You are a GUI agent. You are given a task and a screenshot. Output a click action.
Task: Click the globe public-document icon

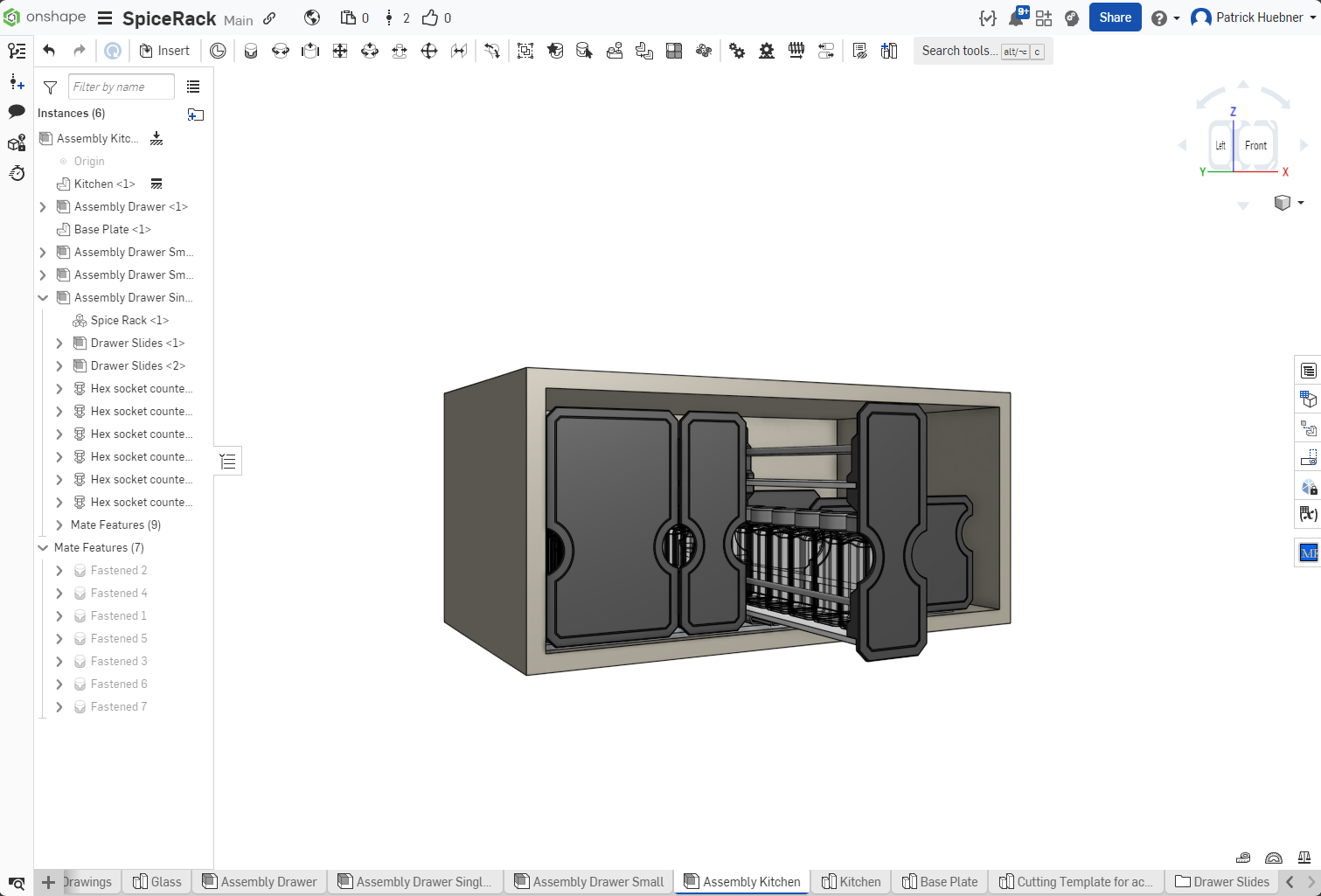312,17
